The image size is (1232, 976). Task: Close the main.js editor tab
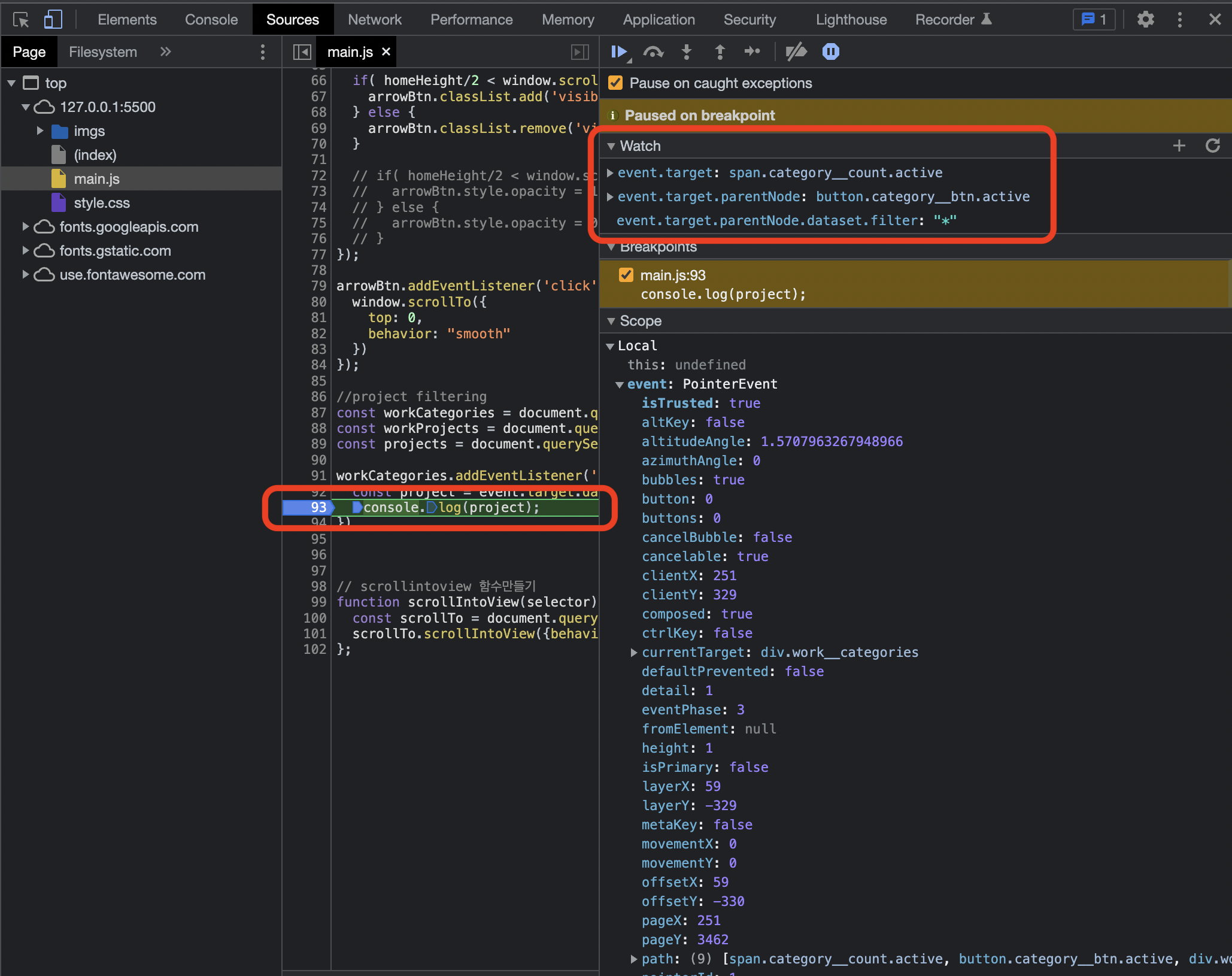pyautogui.click(x=386, y=52)
